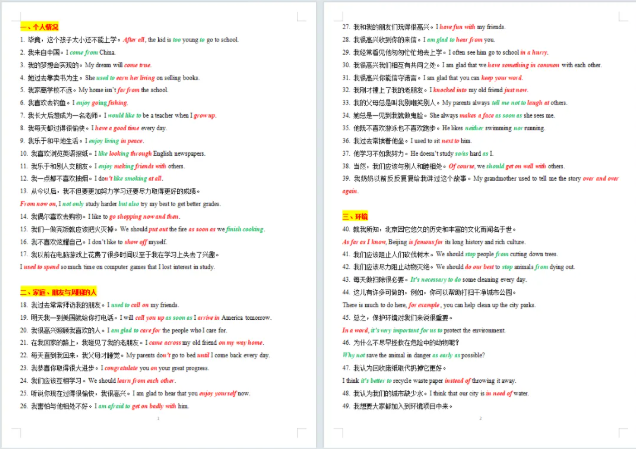The height and width of the screenshot is (449, 636).
Task: Click green "come from" before China
Action: click(84, 52)
